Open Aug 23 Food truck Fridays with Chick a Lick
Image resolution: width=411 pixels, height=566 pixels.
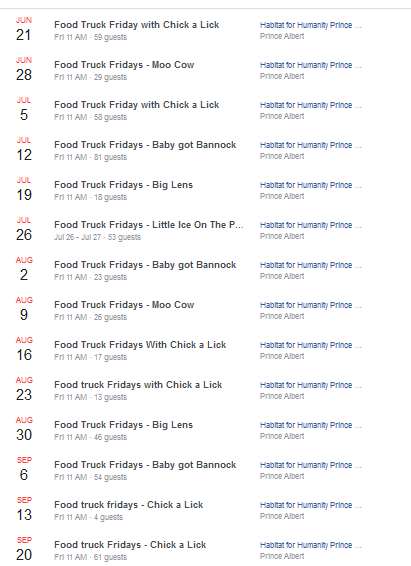[x=138, y=385]
